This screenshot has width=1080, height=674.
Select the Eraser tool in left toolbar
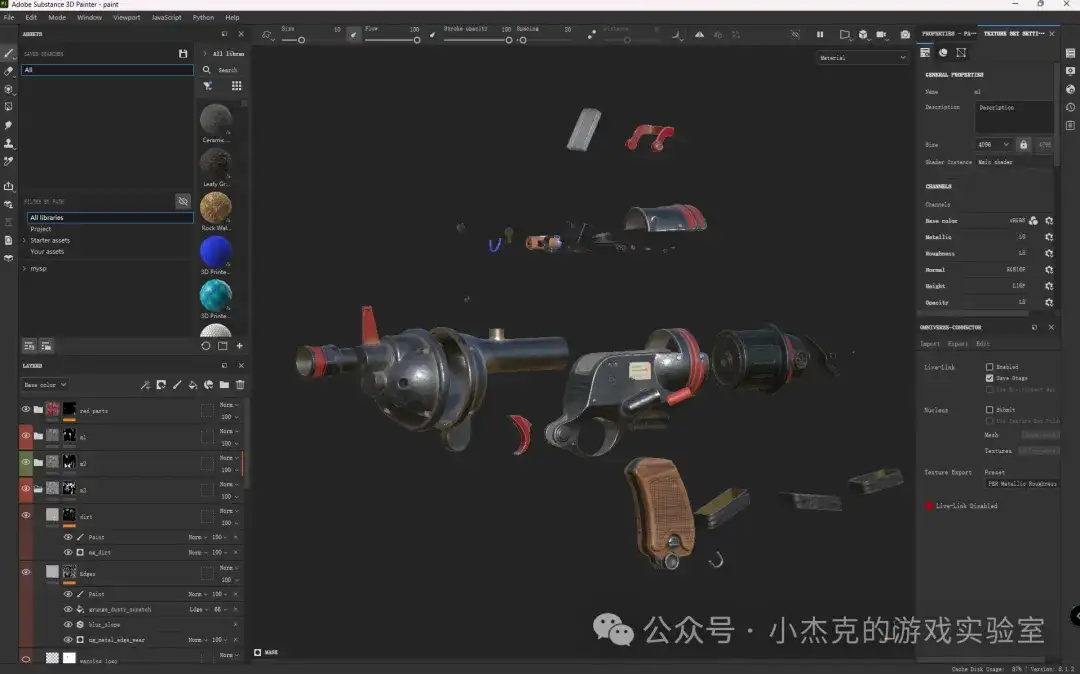(9, 71)
